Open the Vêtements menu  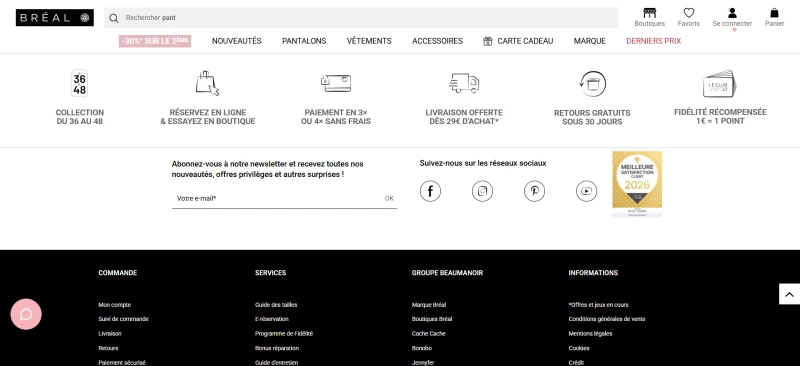click(x=369, y=41)
